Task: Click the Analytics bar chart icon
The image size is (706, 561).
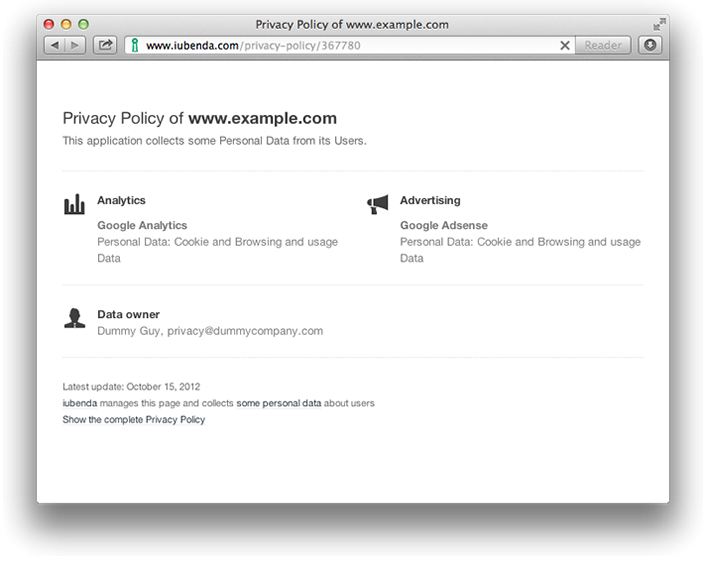Action: coord(74,204)
